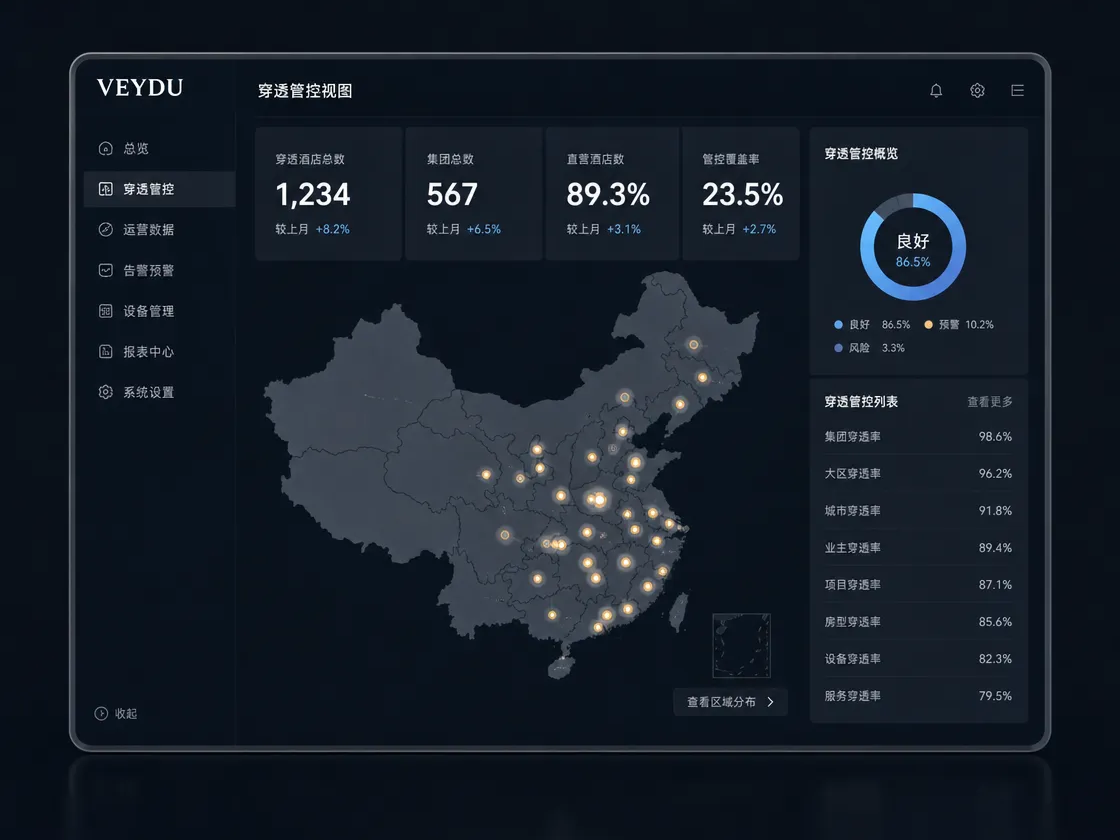Open the 穿透酒店总数 1,234 card
Screen dimensions: 1120x840
[329, 194]
